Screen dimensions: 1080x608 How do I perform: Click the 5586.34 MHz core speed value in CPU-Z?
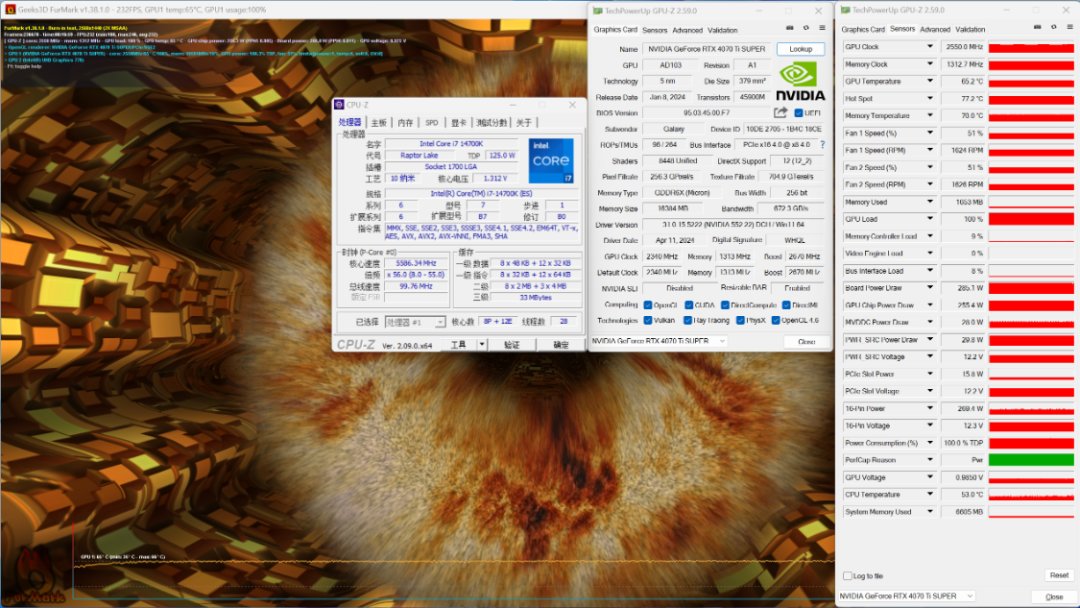417,263
